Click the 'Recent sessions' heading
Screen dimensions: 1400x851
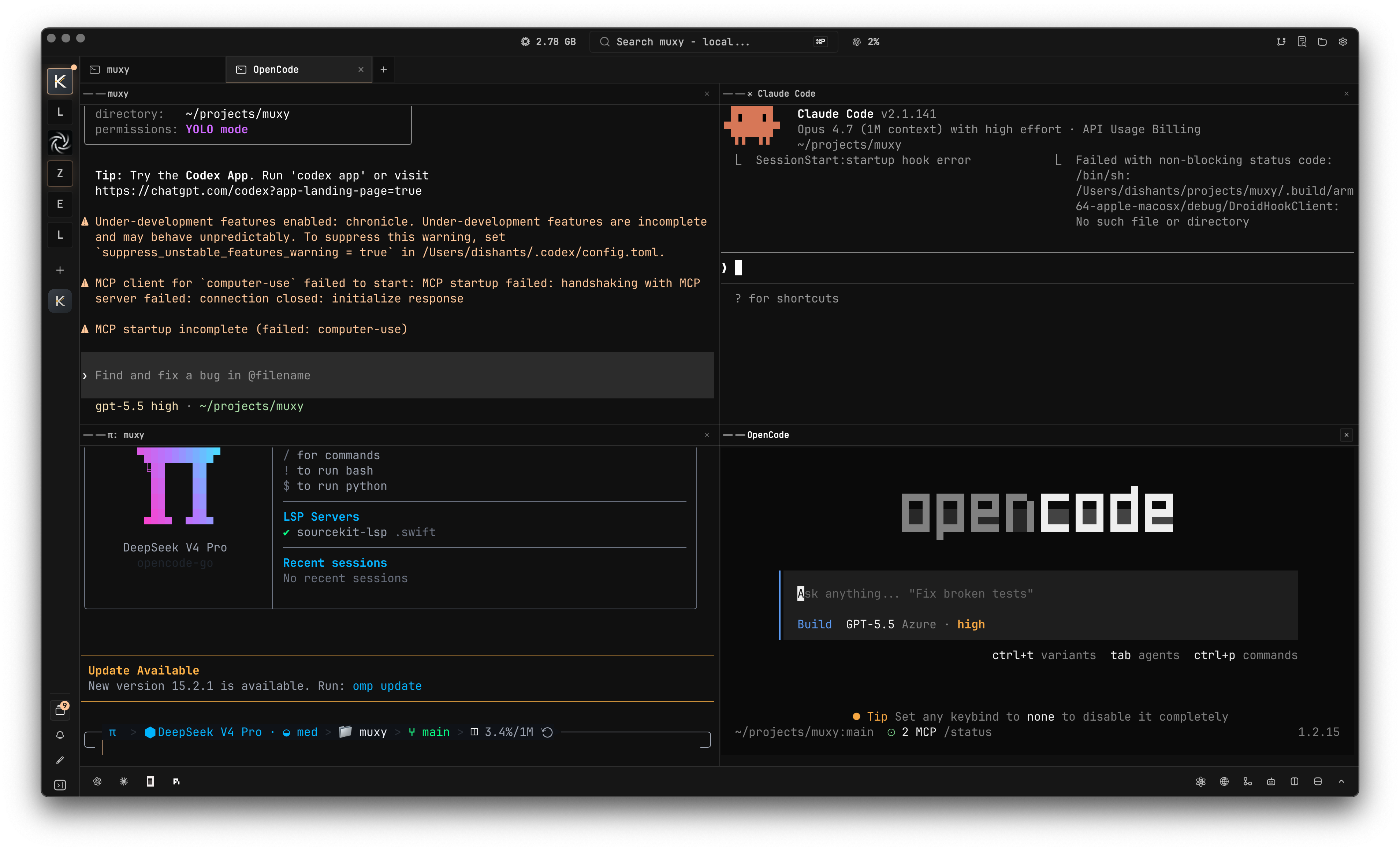click(x=335, y=563)
